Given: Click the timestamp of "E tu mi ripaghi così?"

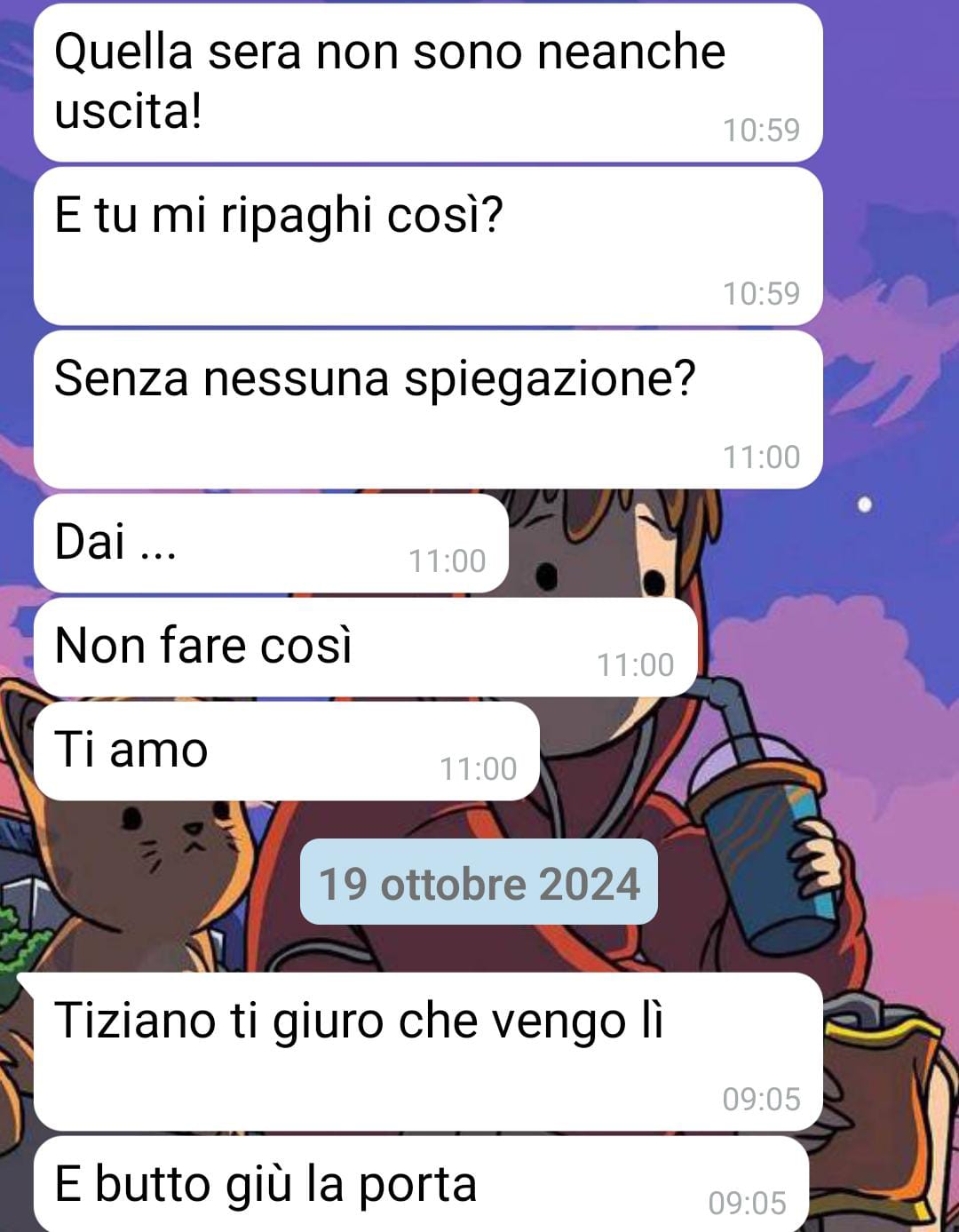Looking at the screenshot, I should [x=761, y=294].
